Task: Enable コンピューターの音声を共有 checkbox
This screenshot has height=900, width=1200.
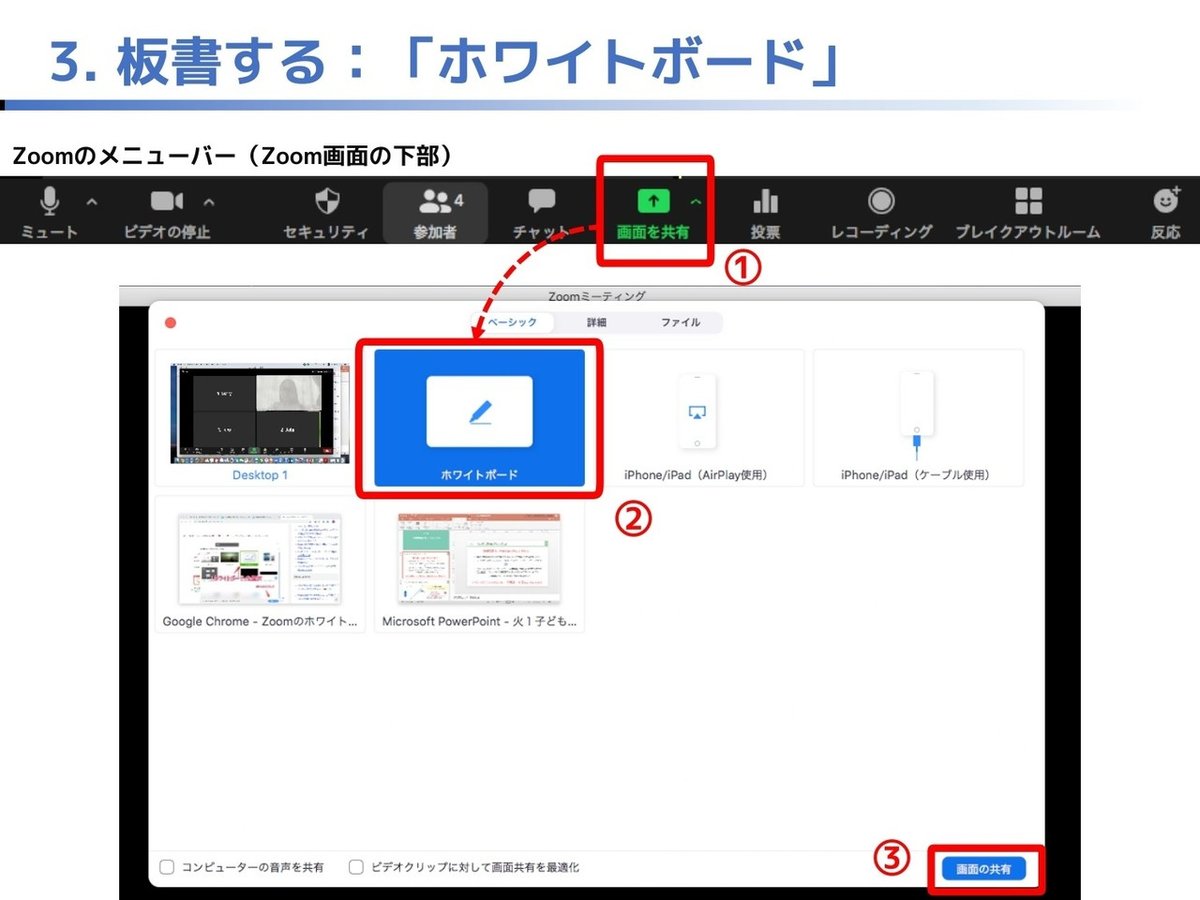Action: (167, 867)
